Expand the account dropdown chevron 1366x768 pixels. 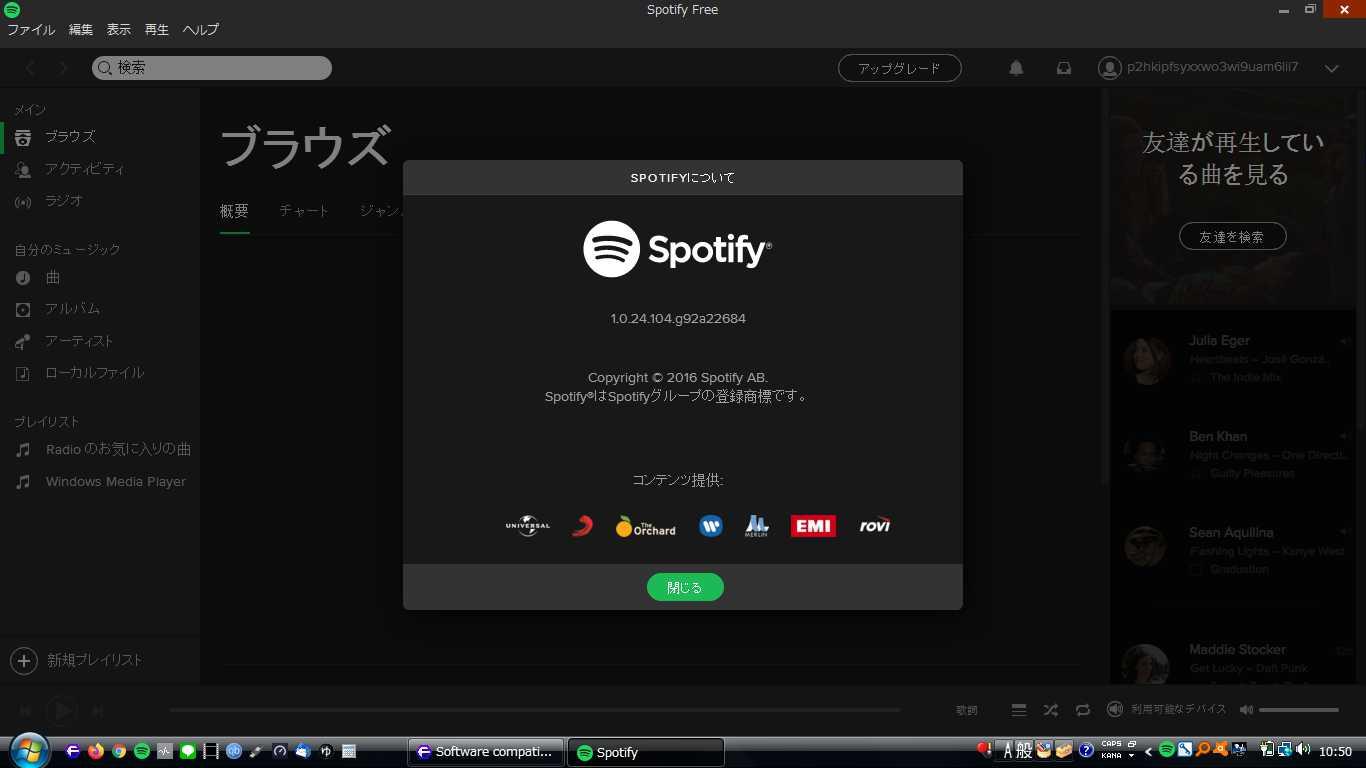click(x=1331, y=69)
